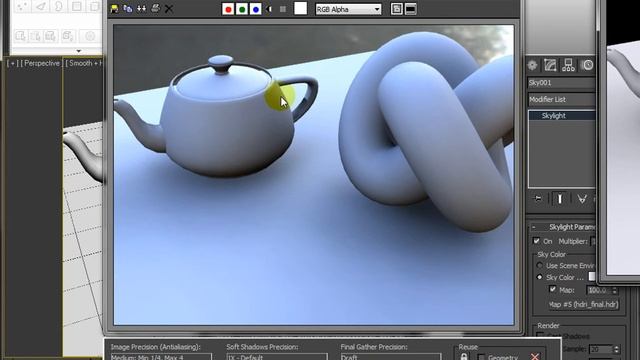Select Use Scene Environment radio button
Image resolution: width=640 pixels, height=360 pixels.
point(540,266)
